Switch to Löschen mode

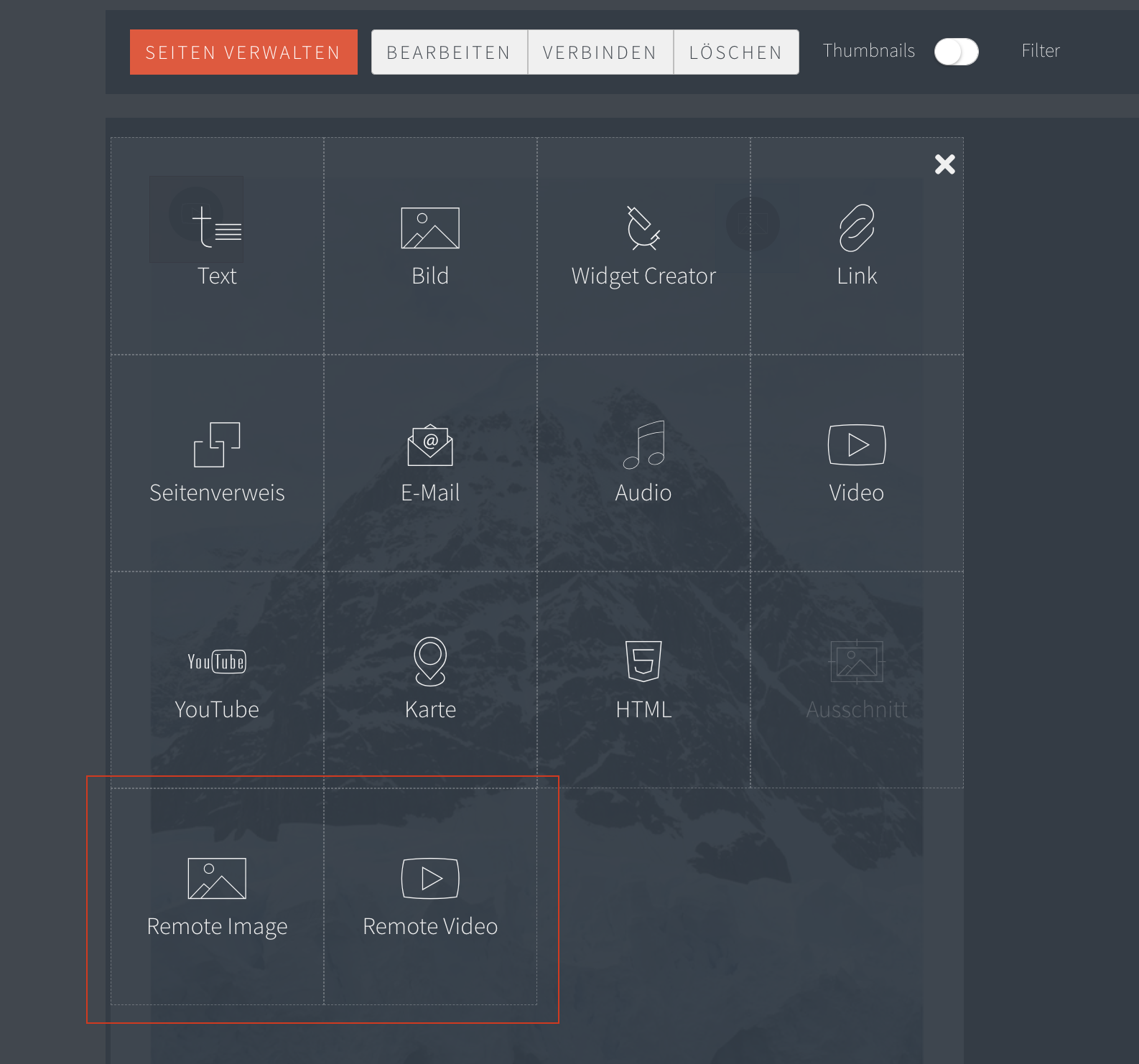click(x=736, y=52)
